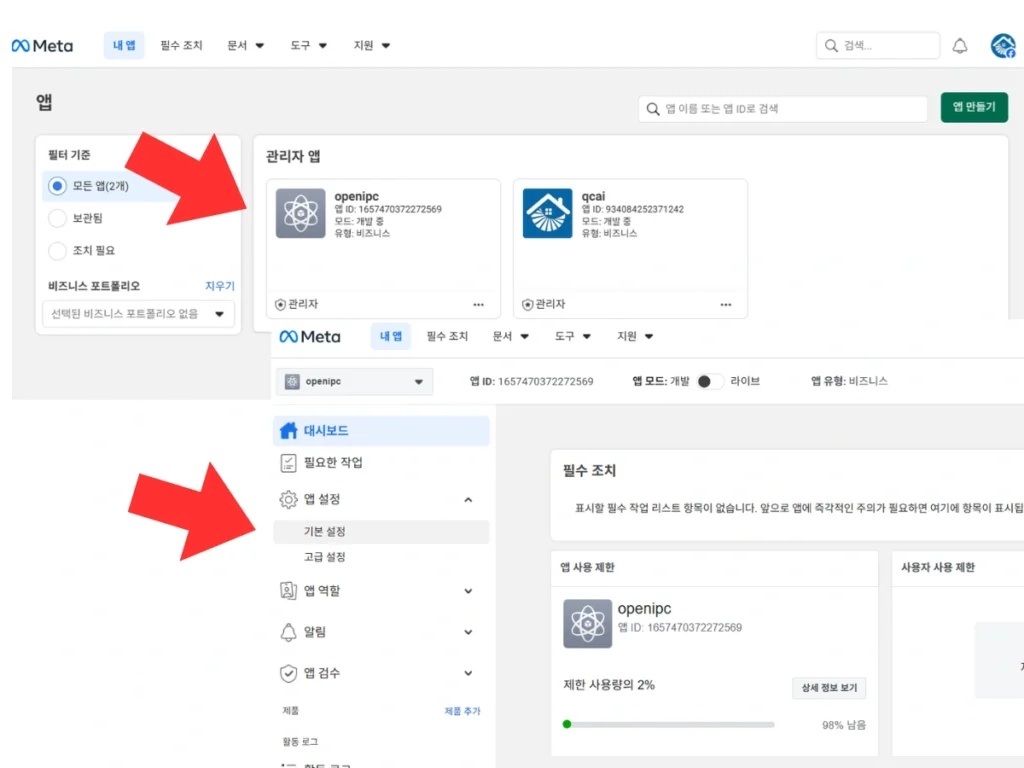Expand the 도구 menu in the top header
1024x768 pixels.
[309, 46]
